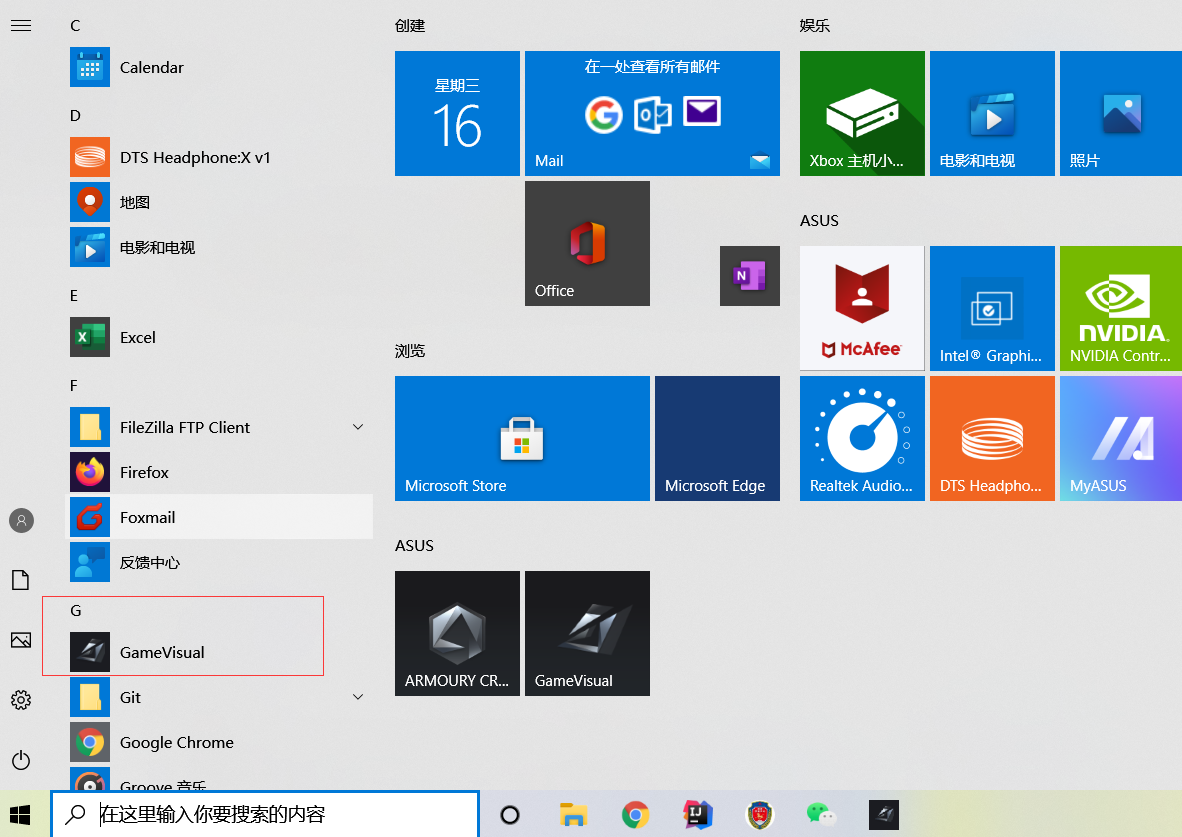Open Pictures from Start sidebar
Image resolution: width=1182 pixels, height=837 pixels.
pos(21,640)
